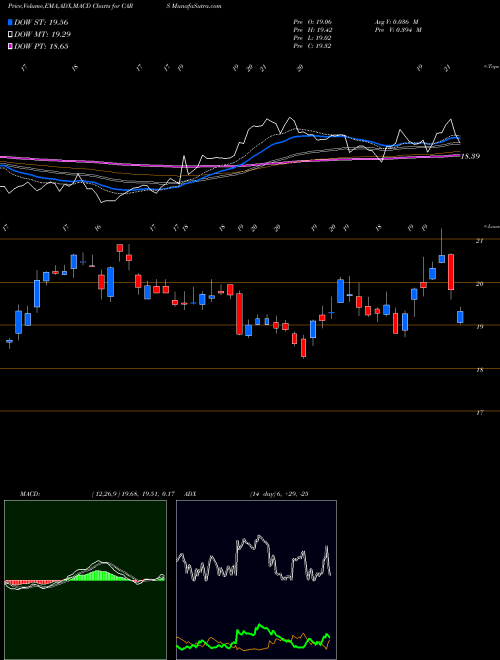Click the 20 price axis label
The width and height of the screenshot is (500, 660).
click(x=479, y=284)
